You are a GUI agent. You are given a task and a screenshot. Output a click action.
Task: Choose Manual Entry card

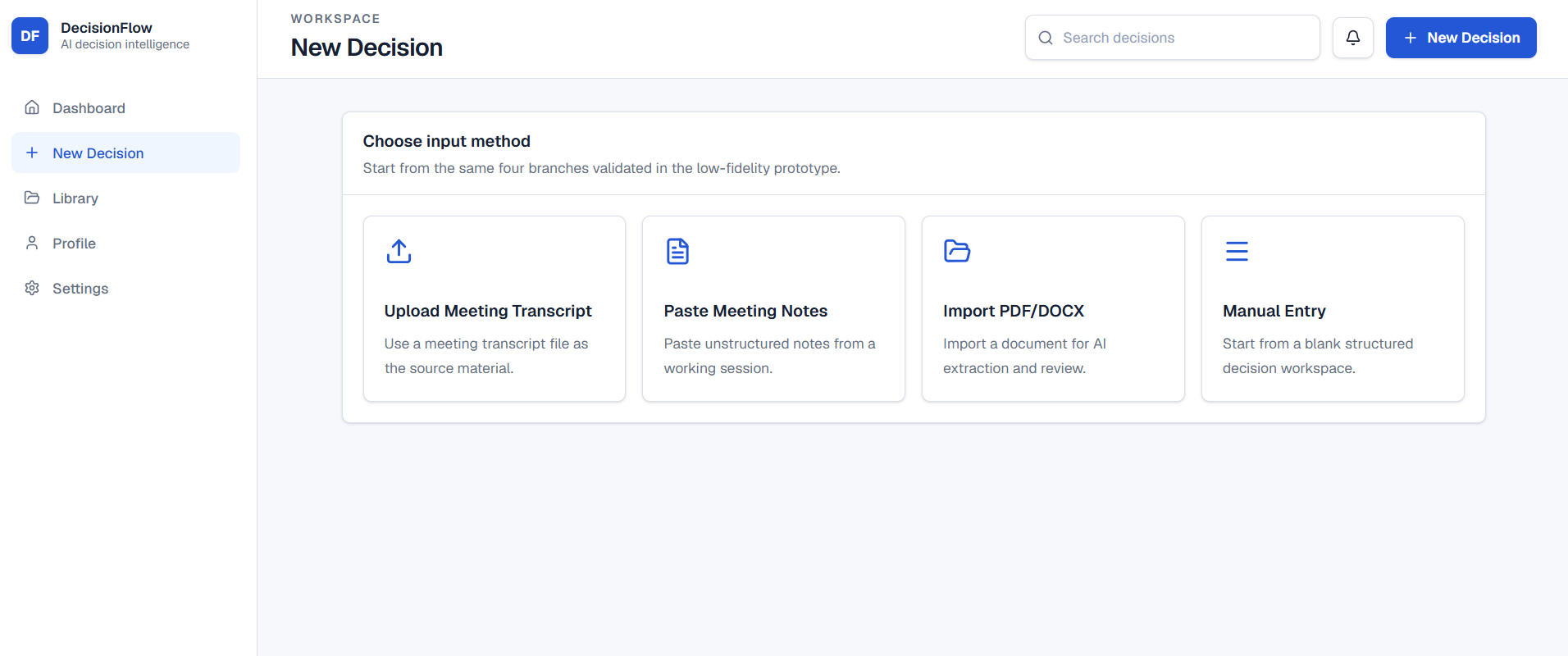(1333, 309)
